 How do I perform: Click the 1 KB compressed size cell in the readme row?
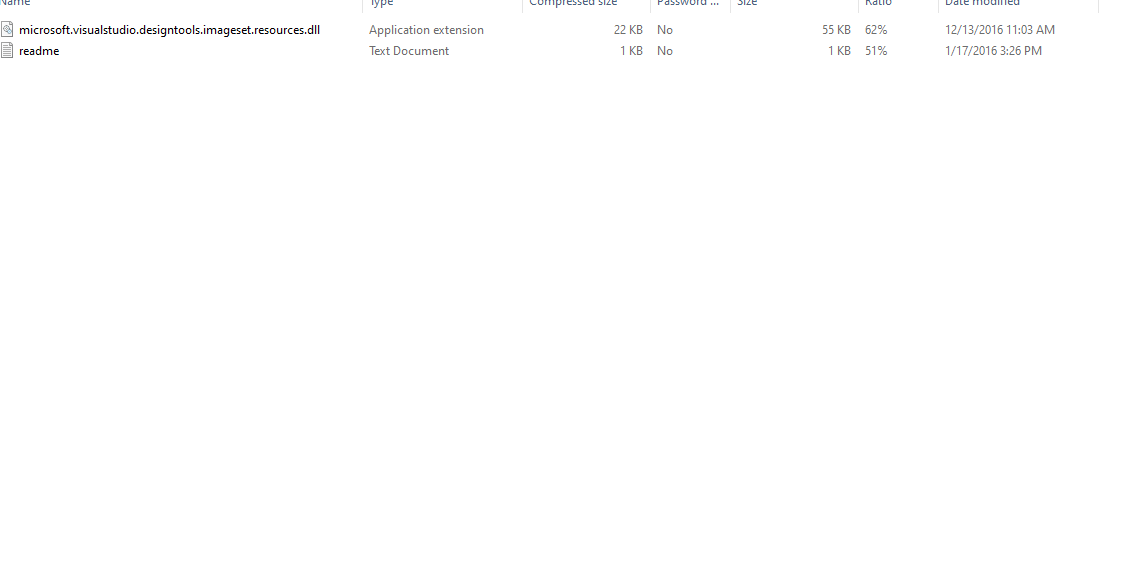631,51
